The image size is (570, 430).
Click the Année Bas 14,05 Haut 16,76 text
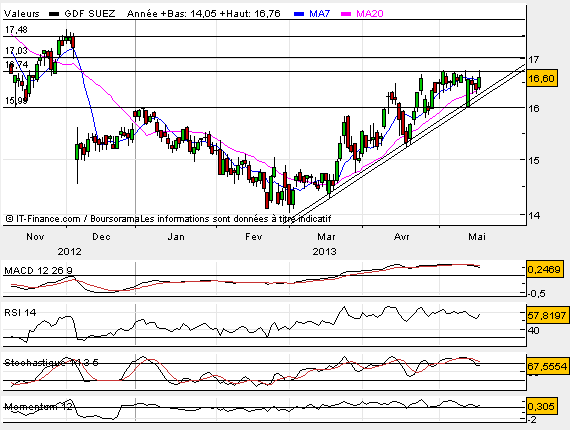pyautogui.click(x=204, y=14)
